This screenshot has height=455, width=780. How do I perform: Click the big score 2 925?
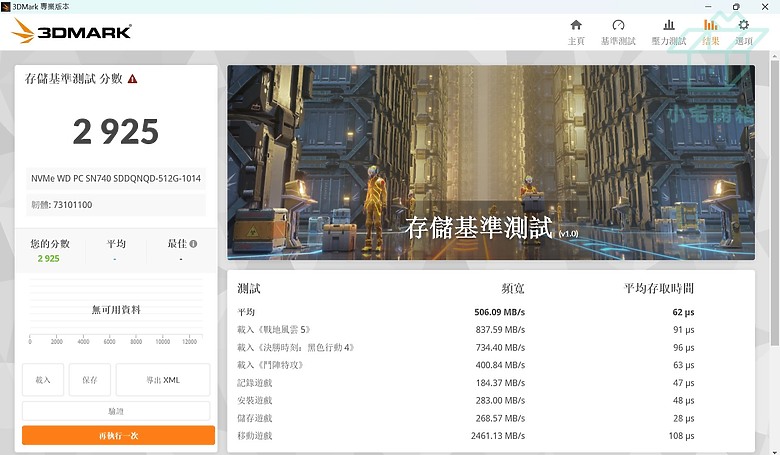[x=116, y=132]
